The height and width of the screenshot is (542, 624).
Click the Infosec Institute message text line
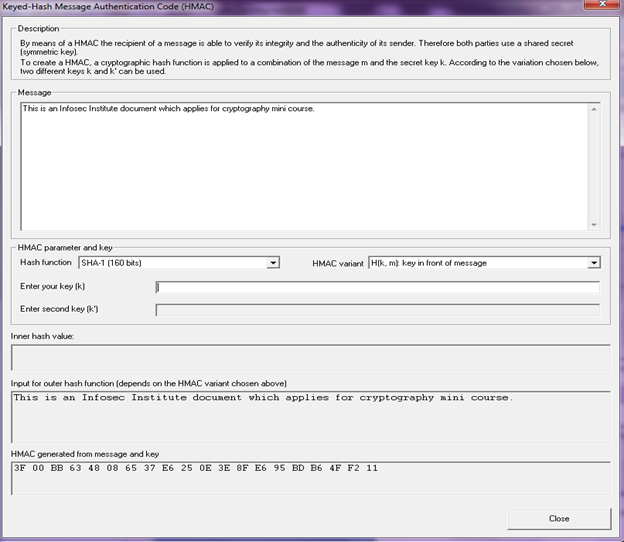coord(168,108)
